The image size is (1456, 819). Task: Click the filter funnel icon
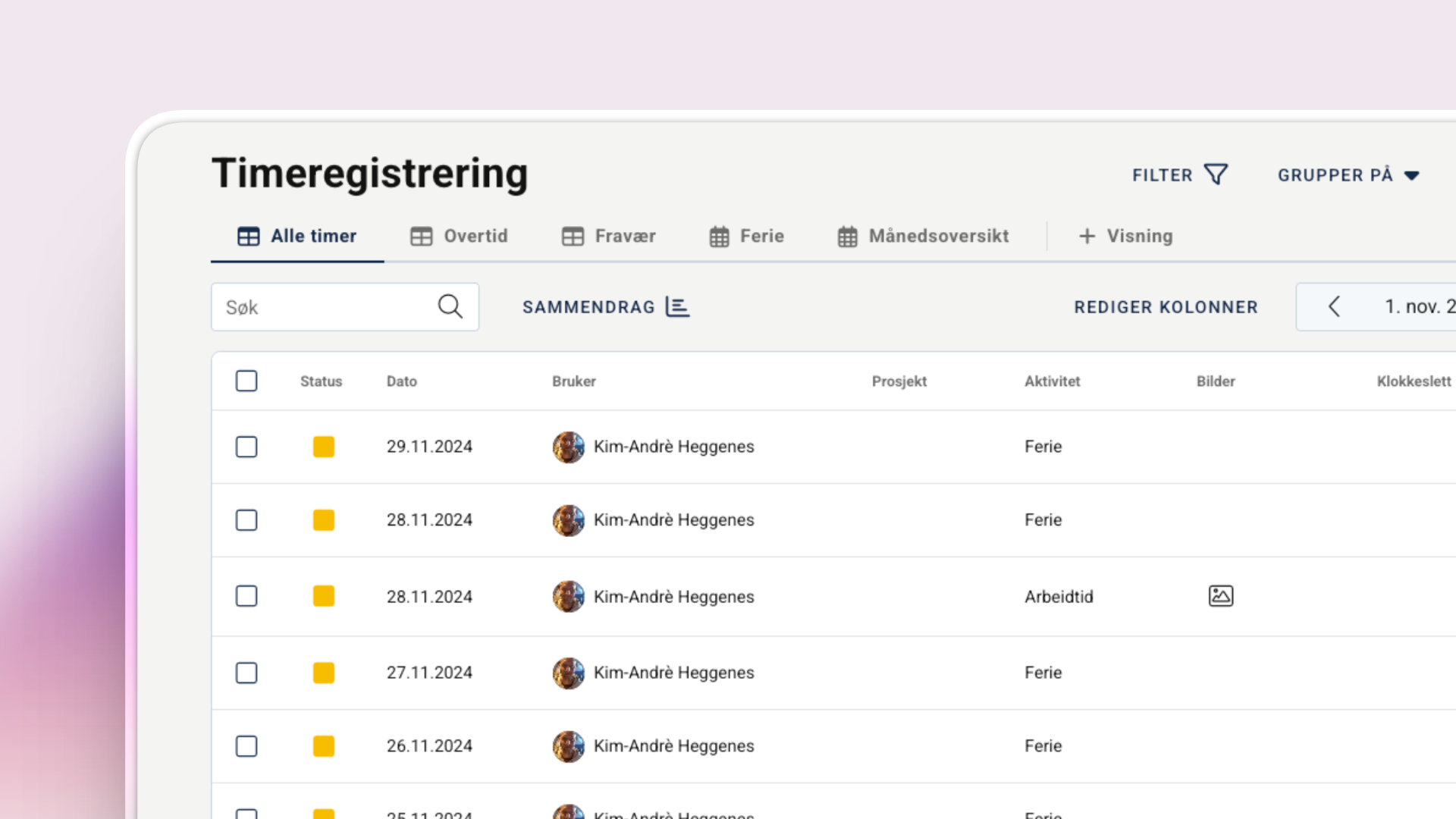(x=1216, y=174)
